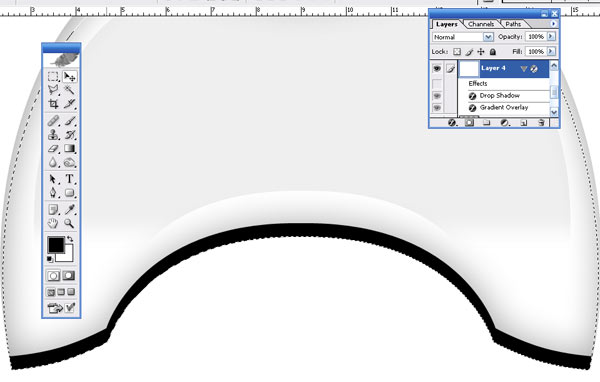The height and width of the screenshot is (382, 600).
Task: Hide Layer 4 using its eye icon
Action: click(x=437, y=69)
